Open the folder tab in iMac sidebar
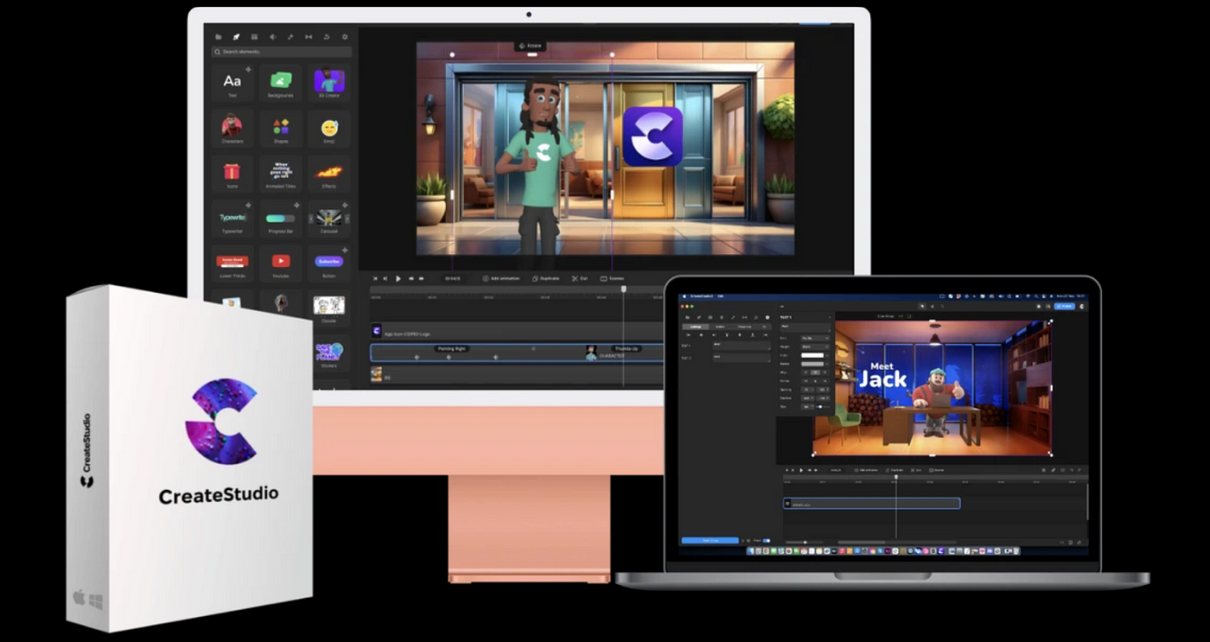The height and width of the screenshot is (642, 1210). [219, 37]
